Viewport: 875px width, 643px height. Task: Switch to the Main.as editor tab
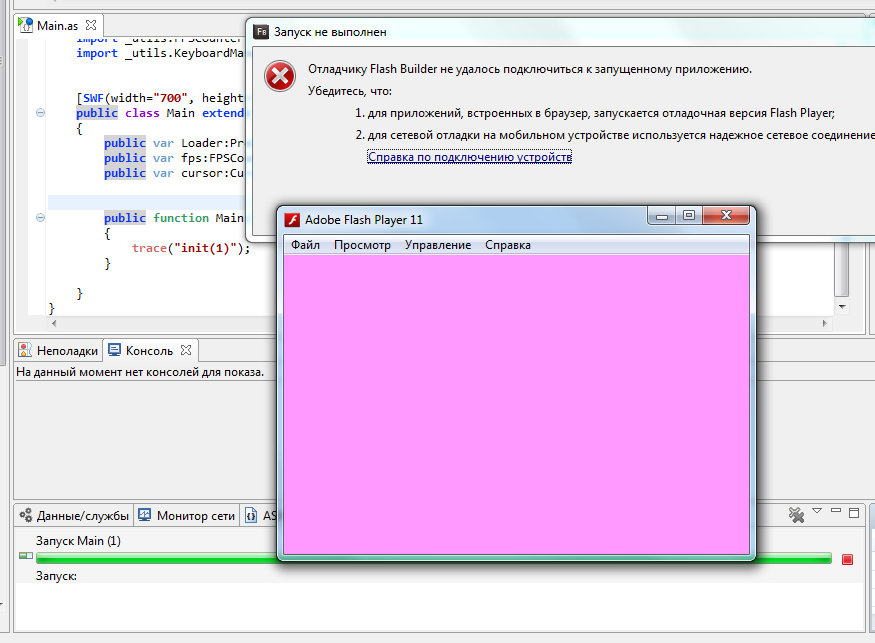point(57,26)
